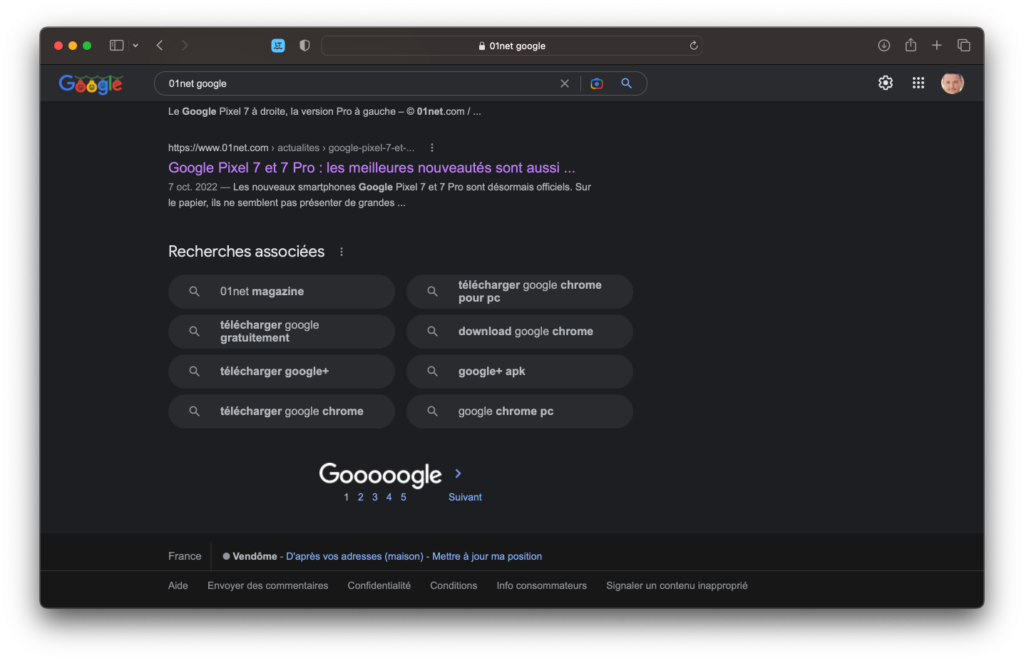Open the Google account avatar
This screenshot has width=1024, height=661.
click(x=952, y=83)
